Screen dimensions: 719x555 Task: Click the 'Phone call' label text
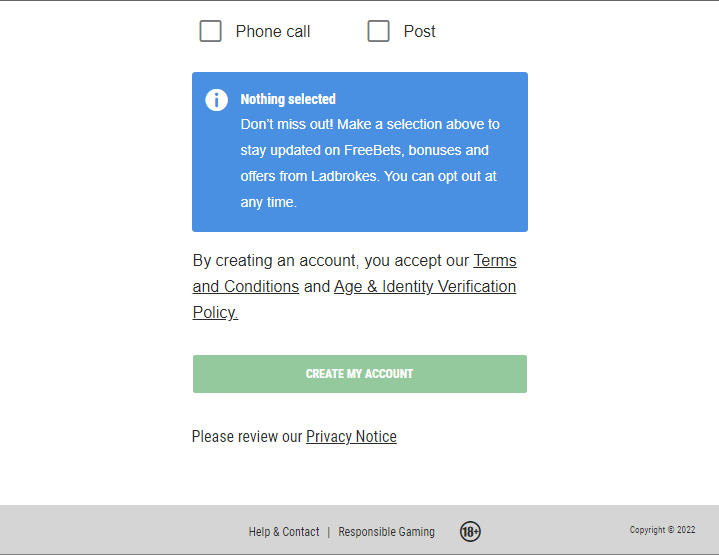[x=272, y=32]
